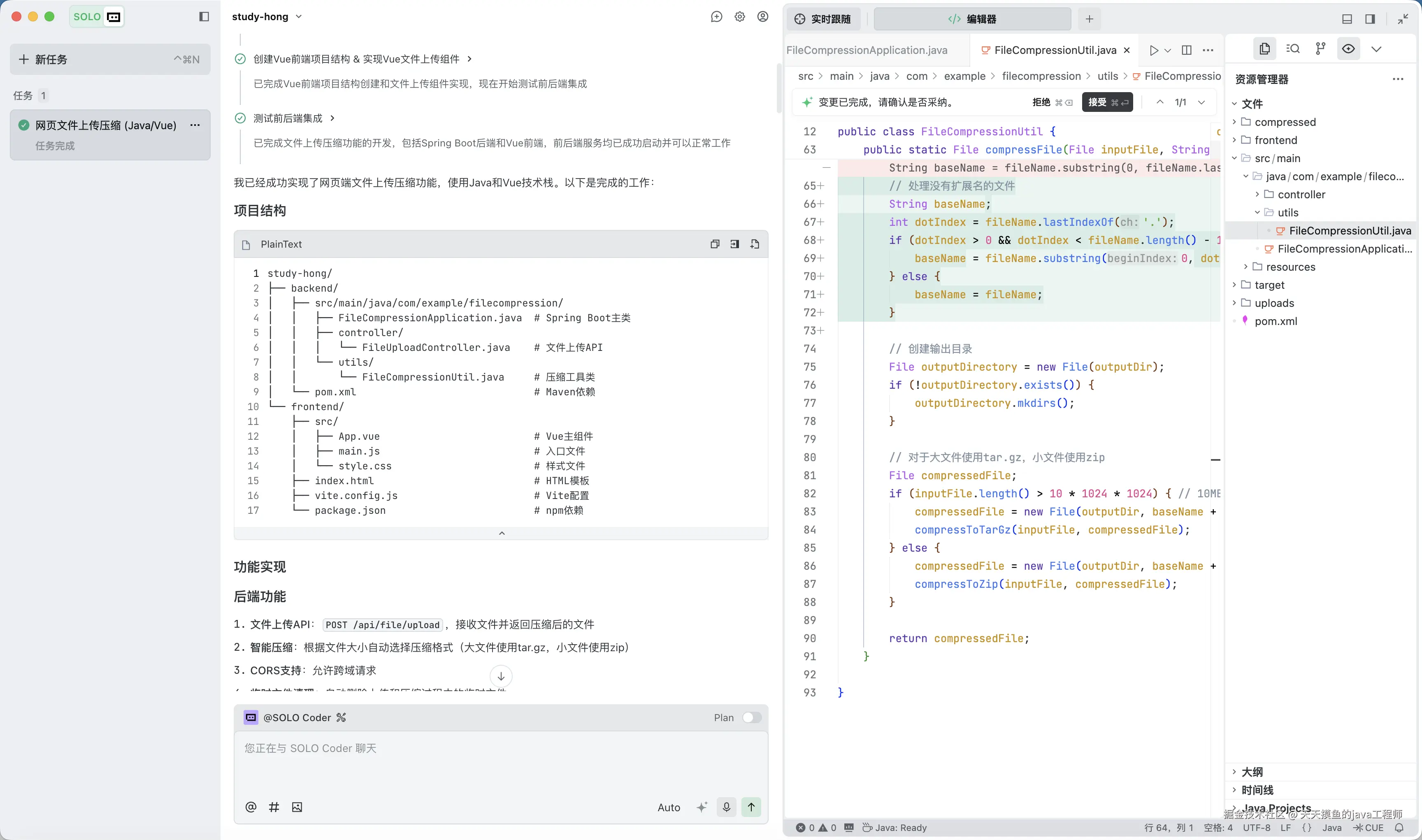The image size is (1422, 840).
Task: Open settings gear in chat header
Action: tap(739, 17)
